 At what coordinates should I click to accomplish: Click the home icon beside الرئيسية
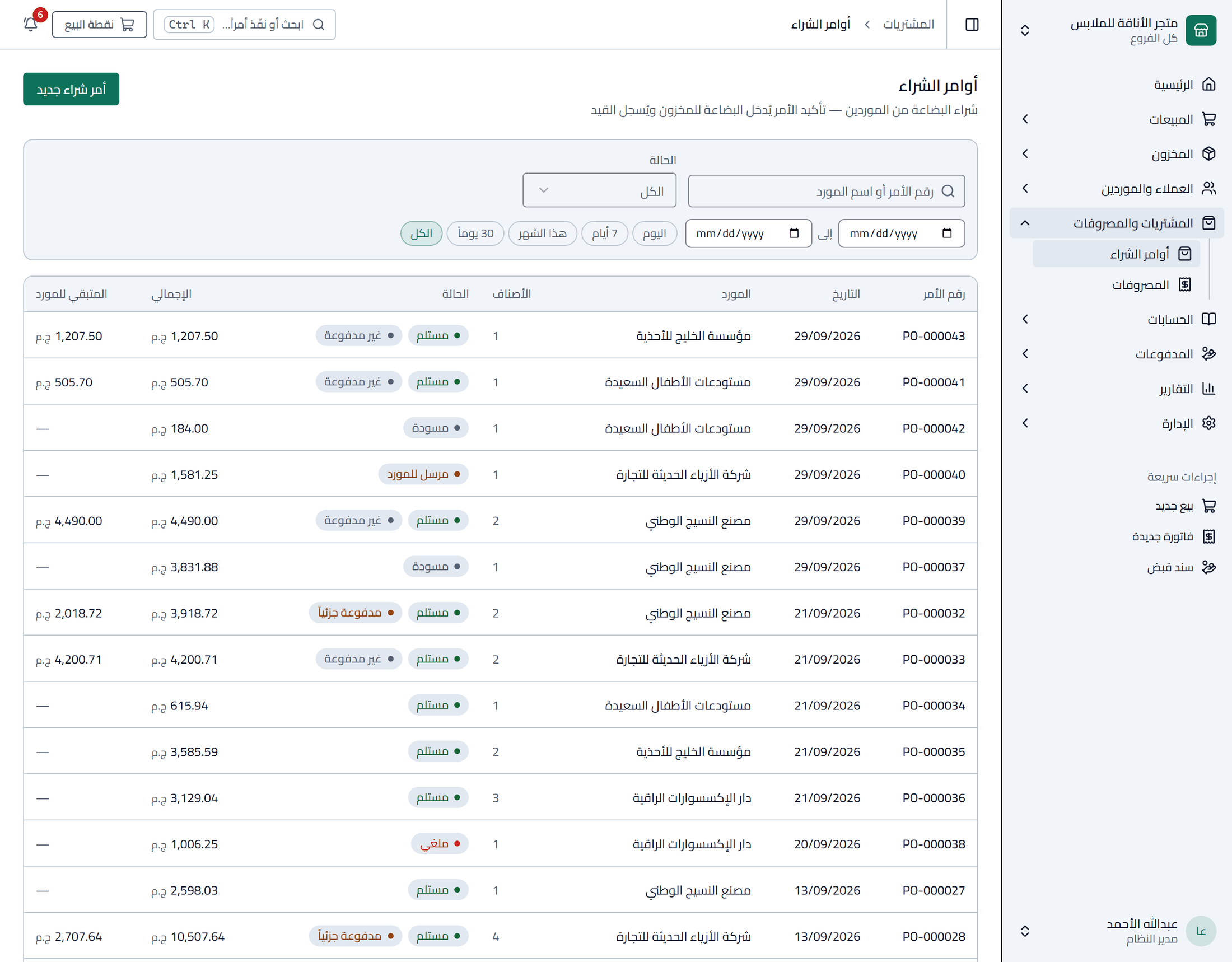(1208, 85)
